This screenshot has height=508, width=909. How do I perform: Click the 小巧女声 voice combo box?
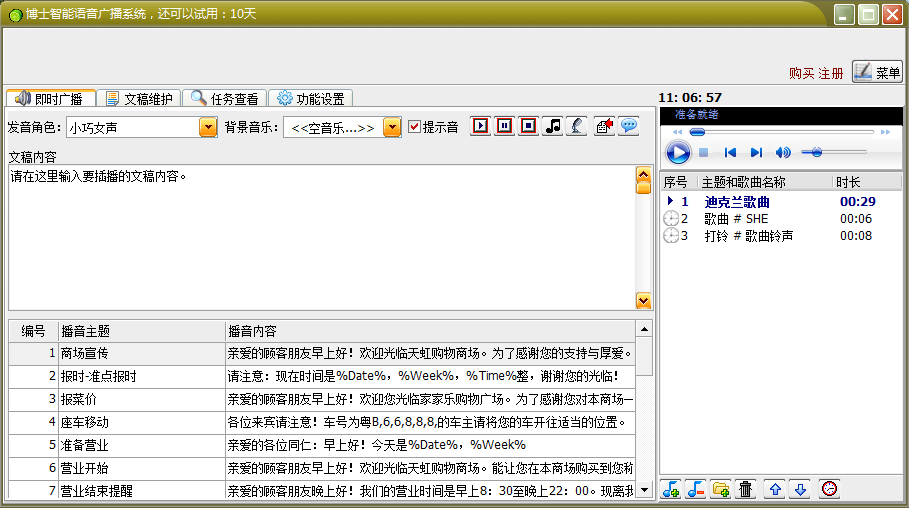point(141,127)
